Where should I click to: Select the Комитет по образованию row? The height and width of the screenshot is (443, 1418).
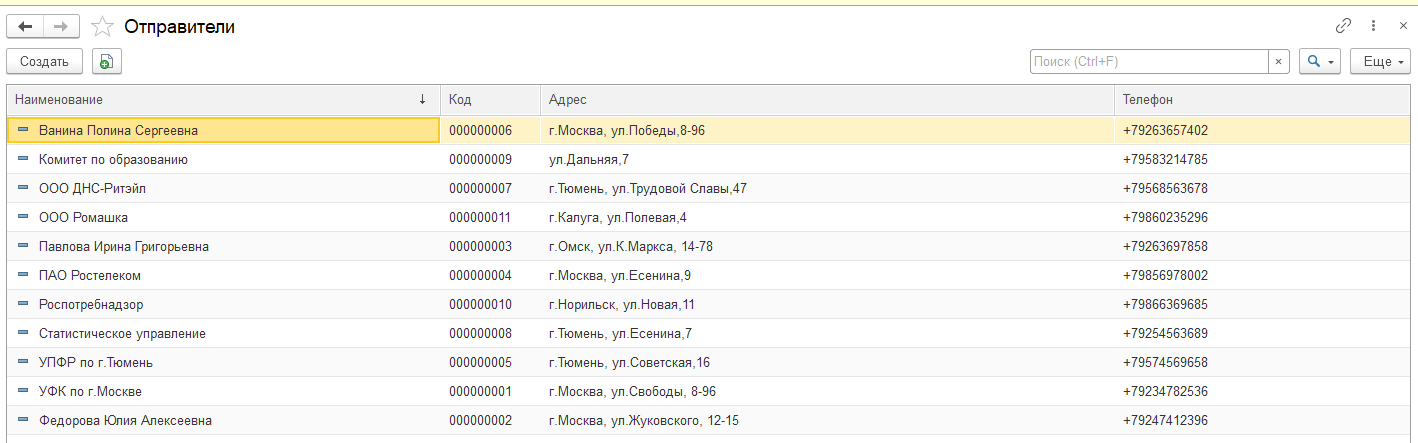(113, 159)
